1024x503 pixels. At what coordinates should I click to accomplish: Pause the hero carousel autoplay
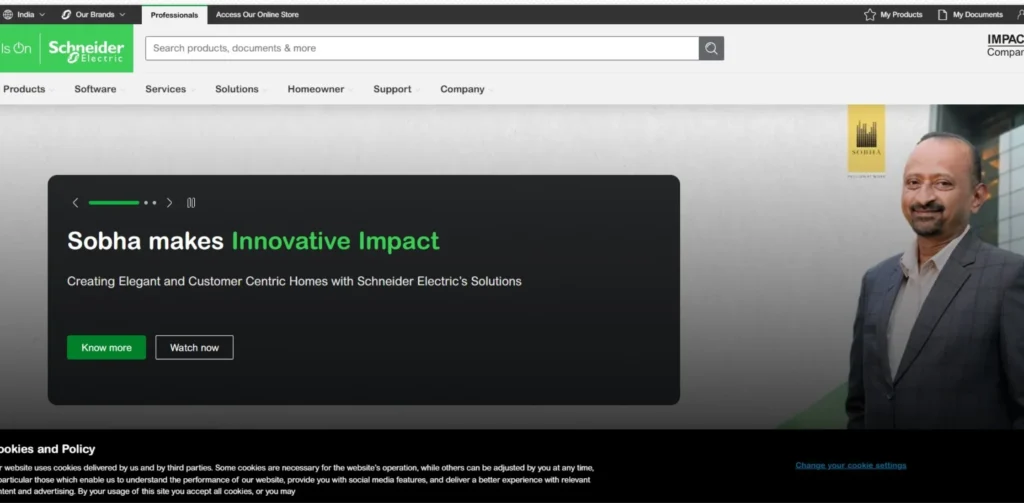[x=191, y=203]
